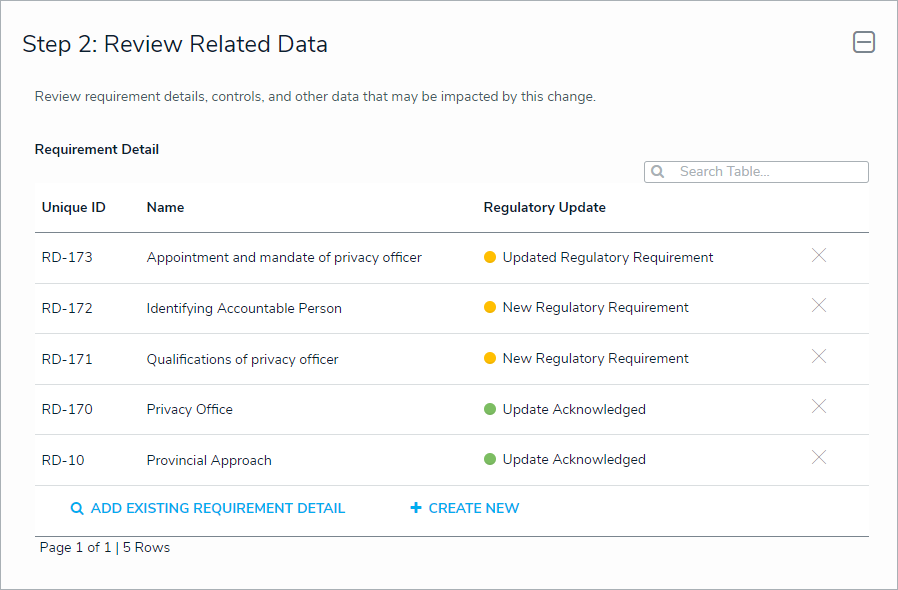The width and height of the screenshot is (898, 590).
Task: Click Update Acknowledged status for RD-10
Action: tap(574, 460)
